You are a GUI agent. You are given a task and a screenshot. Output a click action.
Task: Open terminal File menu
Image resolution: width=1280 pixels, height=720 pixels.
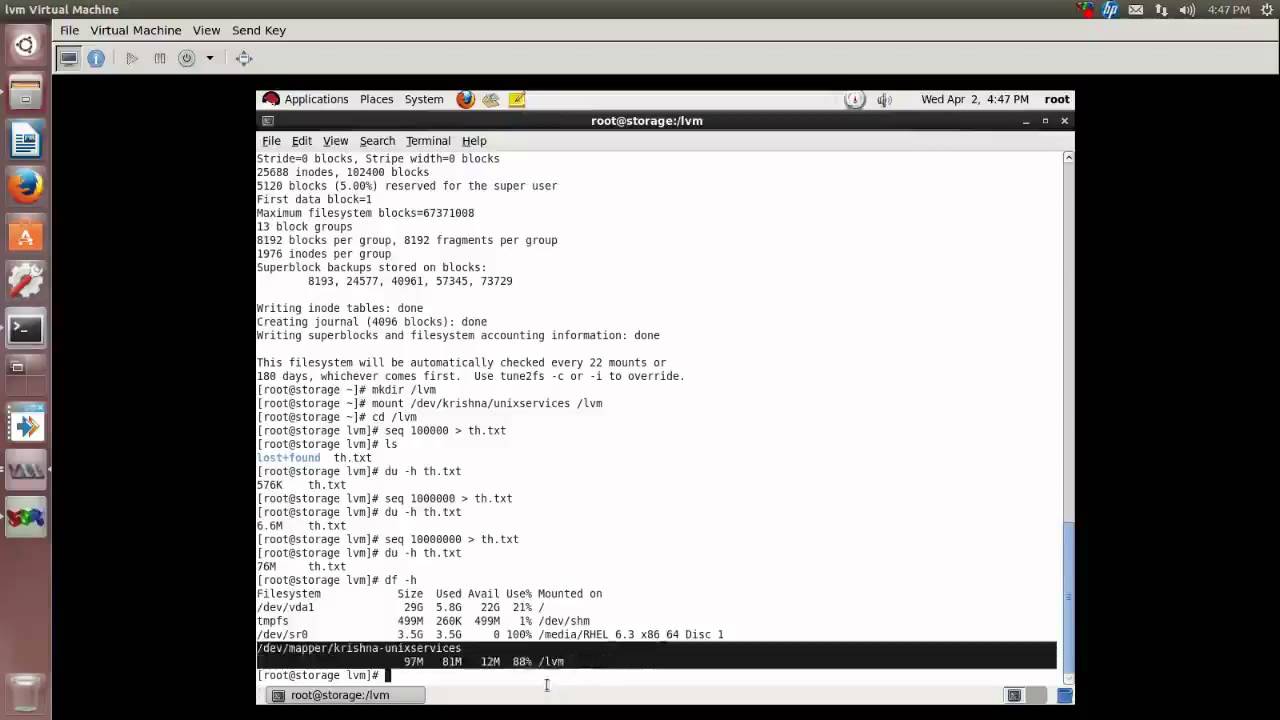click(x=271, y=141)
